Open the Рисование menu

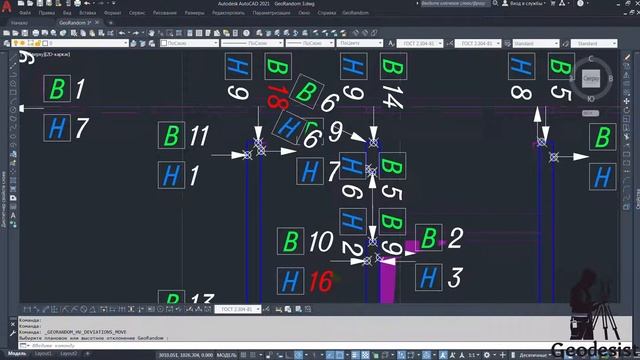[x=164, y=13]
